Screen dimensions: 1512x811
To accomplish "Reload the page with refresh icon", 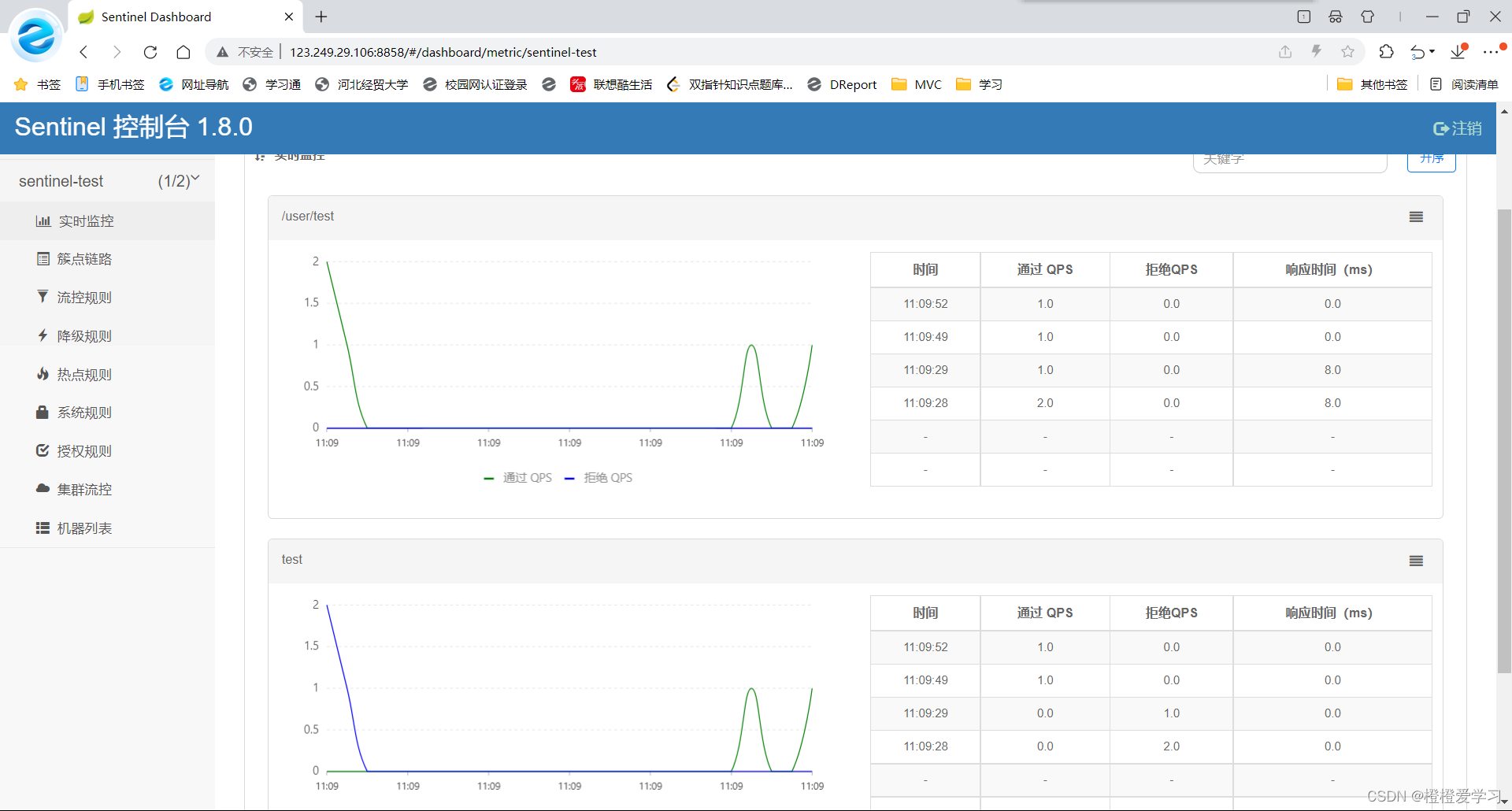I will (150, 52).
